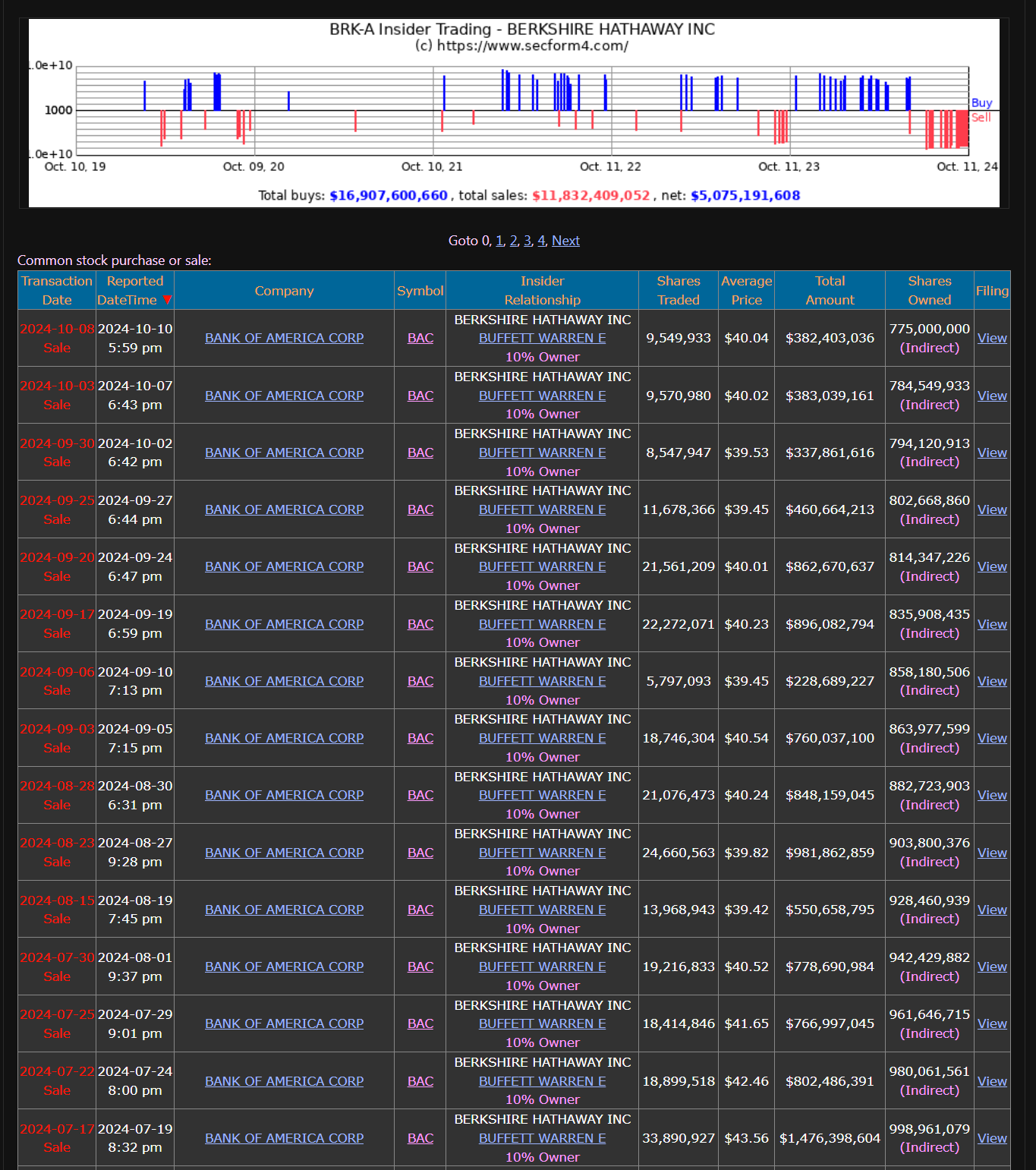
Task: View filing for 2024-09-30 sale
Action: pos(992,453)
